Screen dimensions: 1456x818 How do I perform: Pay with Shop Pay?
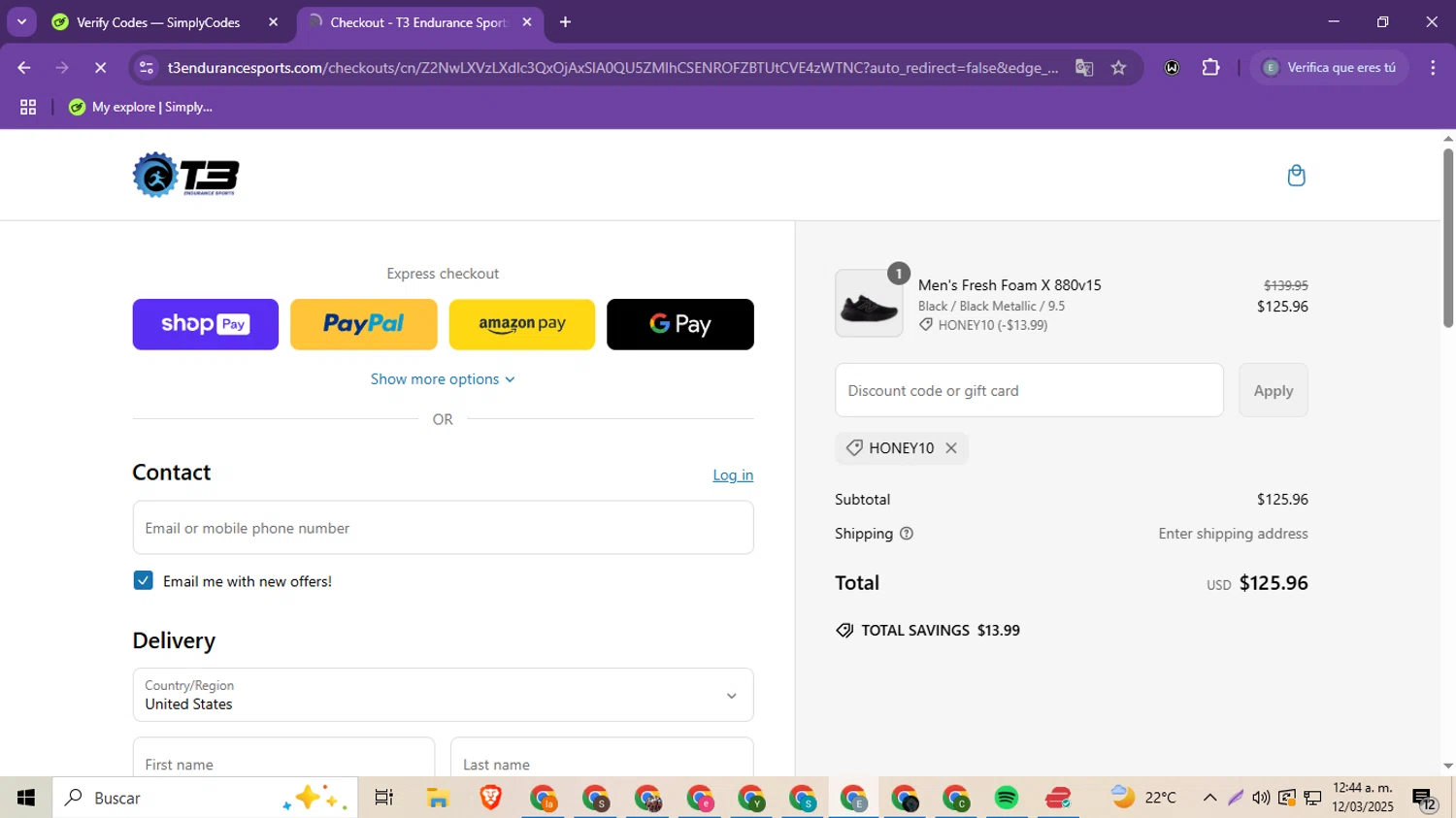pyautogui.click(x=206, y=324)
